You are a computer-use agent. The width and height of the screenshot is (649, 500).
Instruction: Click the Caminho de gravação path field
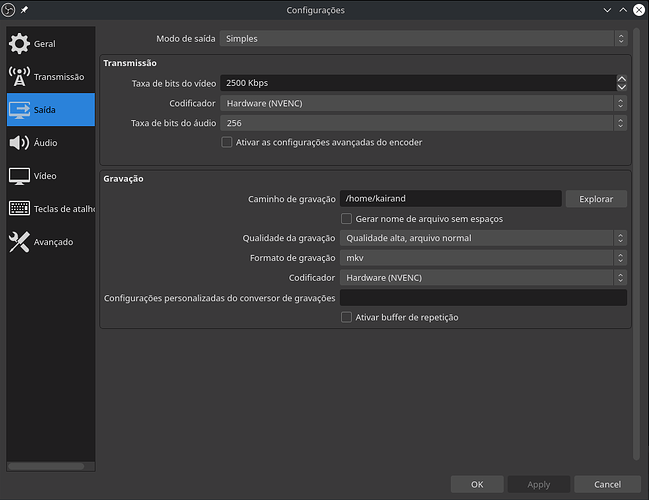click(x=450, y=199)
